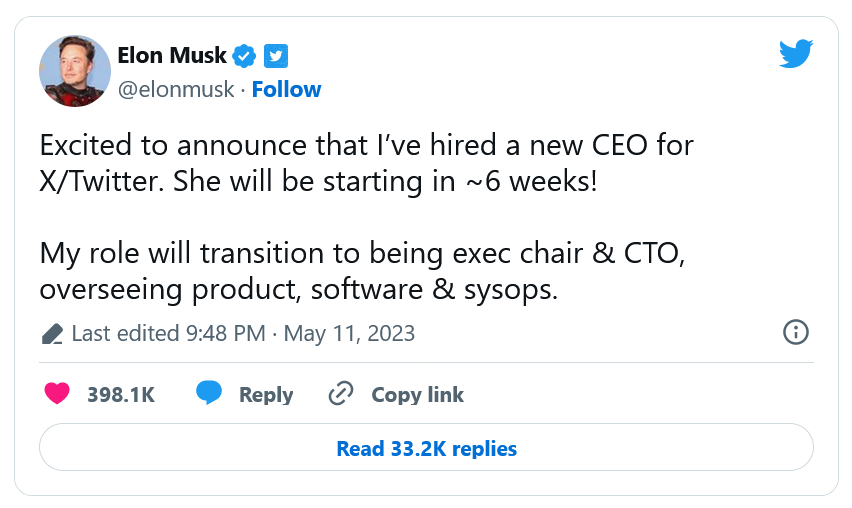The image size is (852, 508).
Task: Click the Reply text label
Action: pyautogui.click(x=266, y=394)
